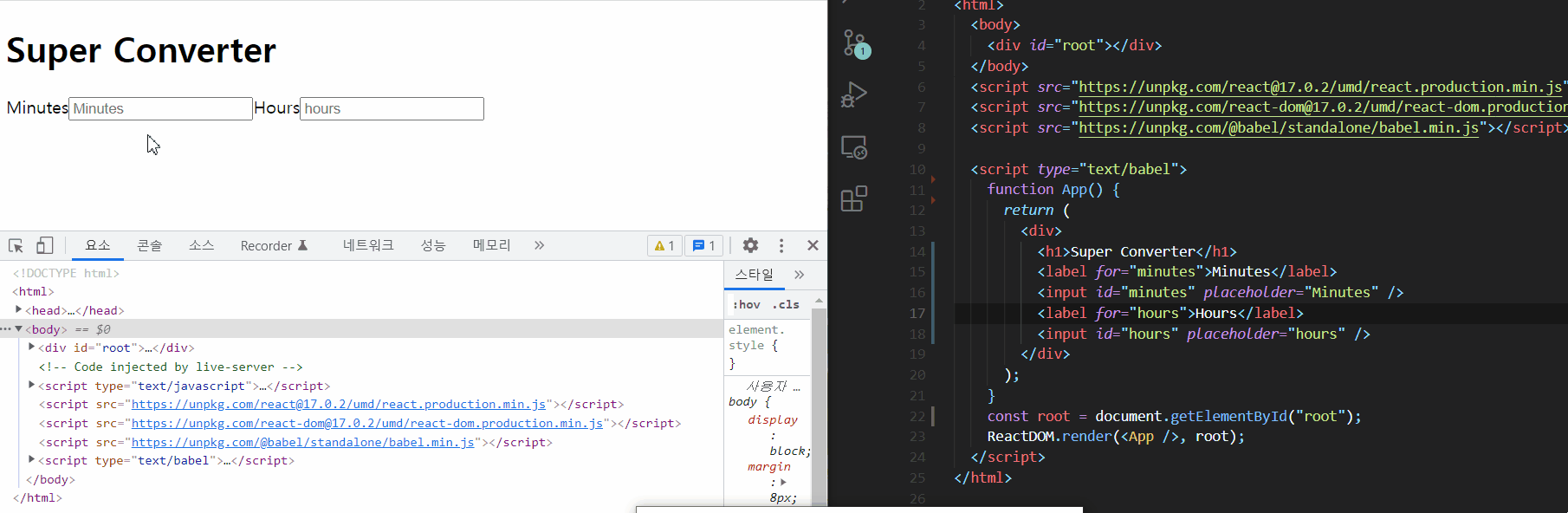Activate the inspect element picker icon

pos(16,246)
